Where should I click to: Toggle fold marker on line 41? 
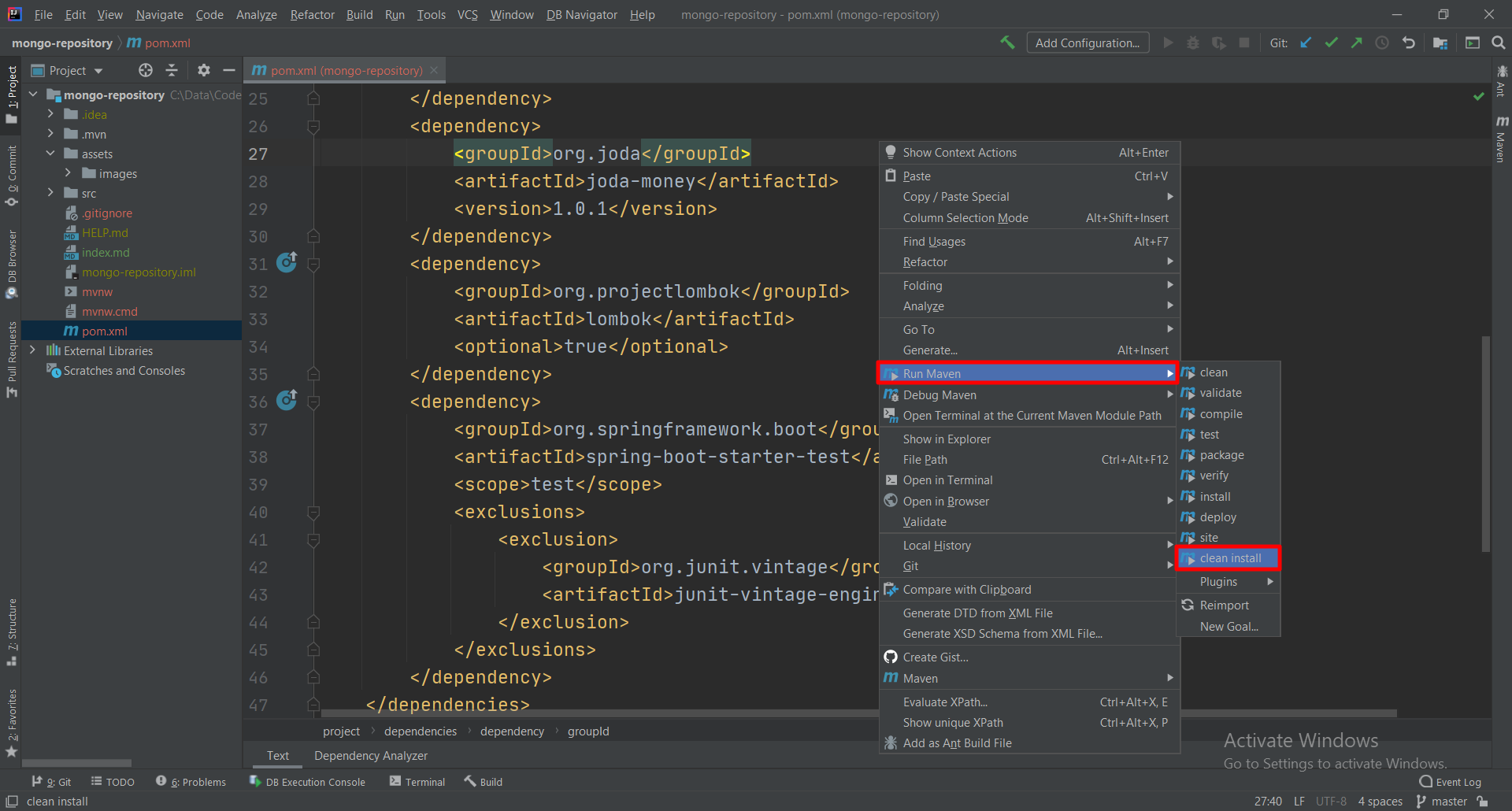pyautogui.click(x=313, y=539)
